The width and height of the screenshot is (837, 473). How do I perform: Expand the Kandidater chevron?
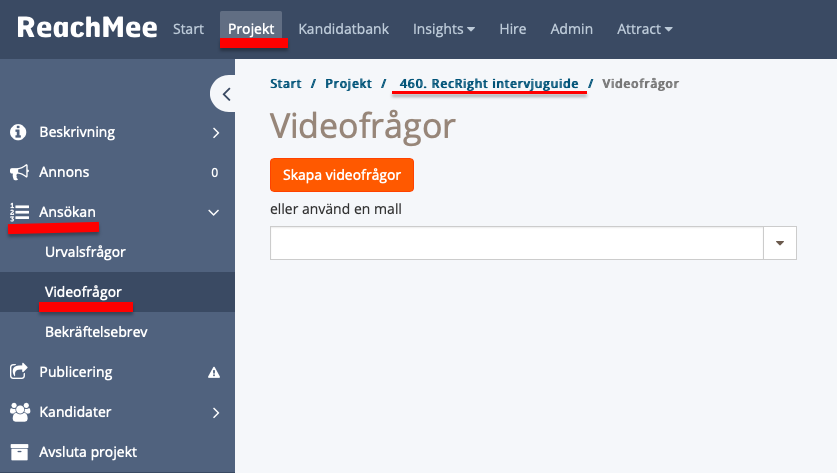pos(216,413)
